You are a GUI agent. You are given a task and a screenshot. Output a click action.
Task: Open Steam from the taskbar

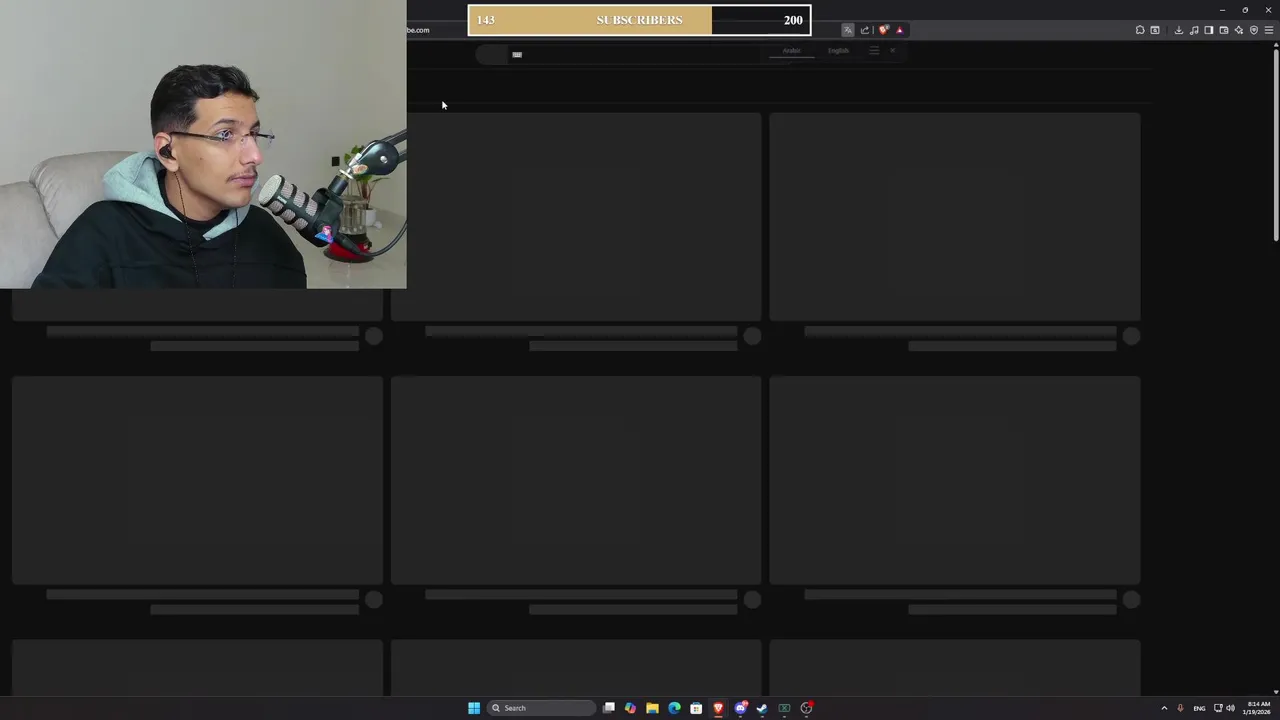tap(762, 708)
